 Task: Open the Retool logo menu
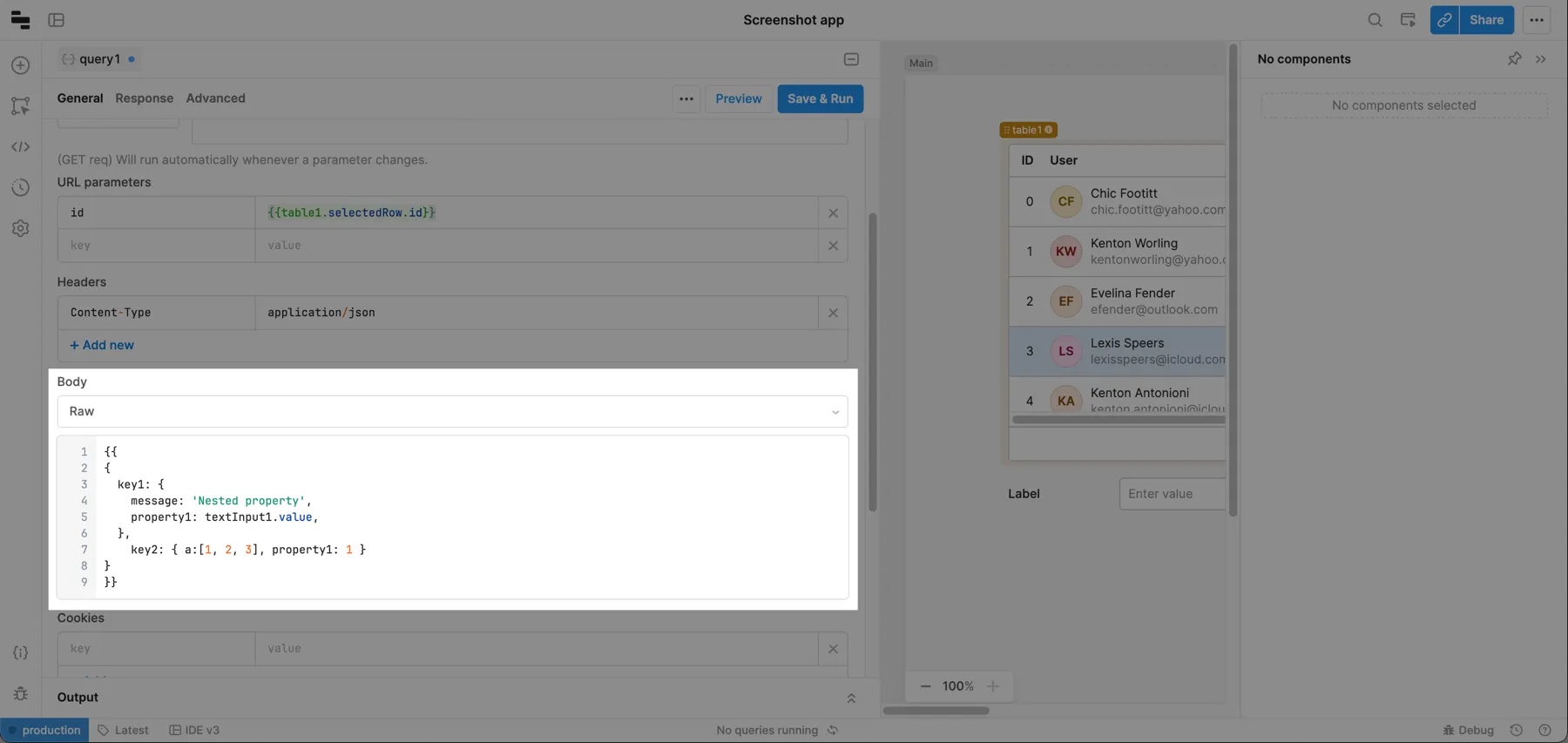[x=20, y=19]
